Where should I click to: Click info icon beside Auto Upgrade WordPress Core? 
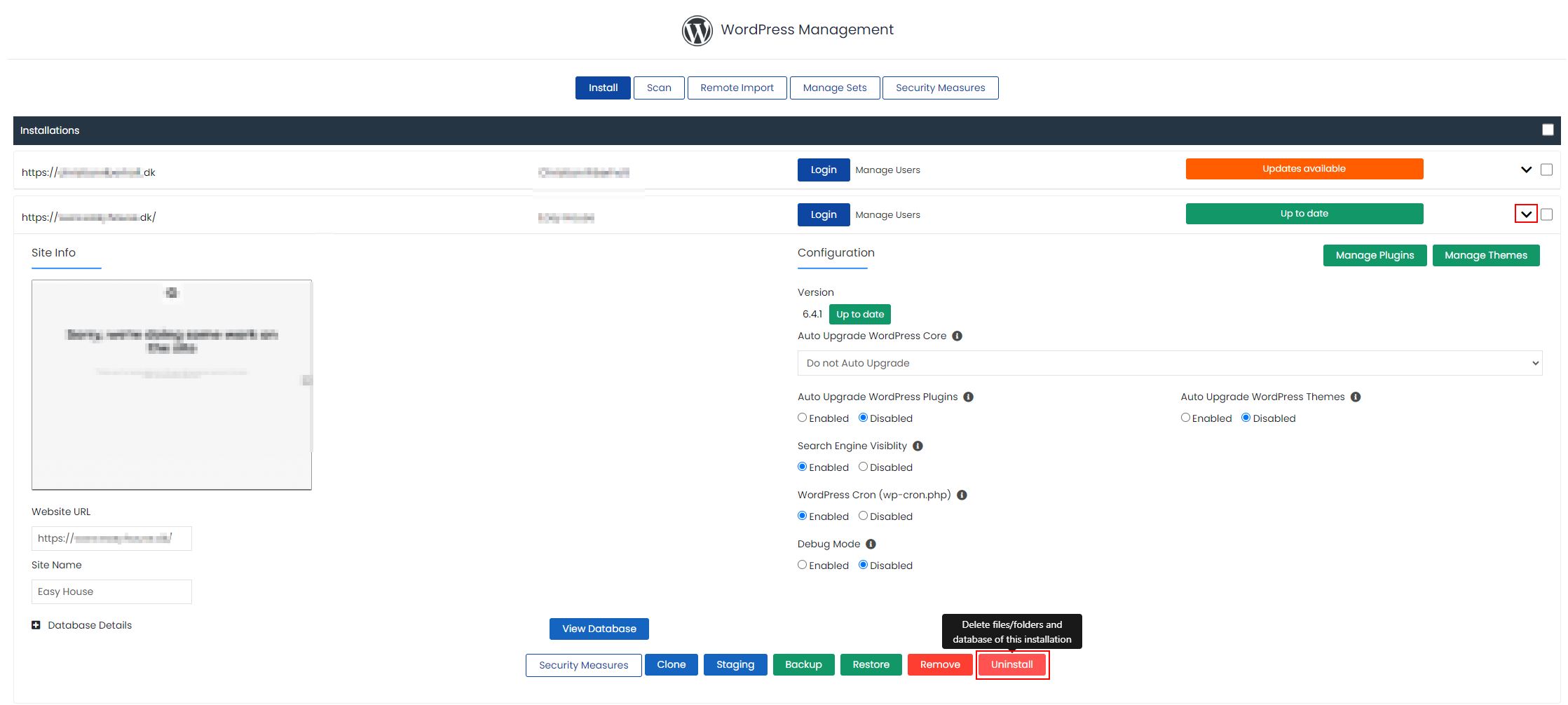coord(957,336)
